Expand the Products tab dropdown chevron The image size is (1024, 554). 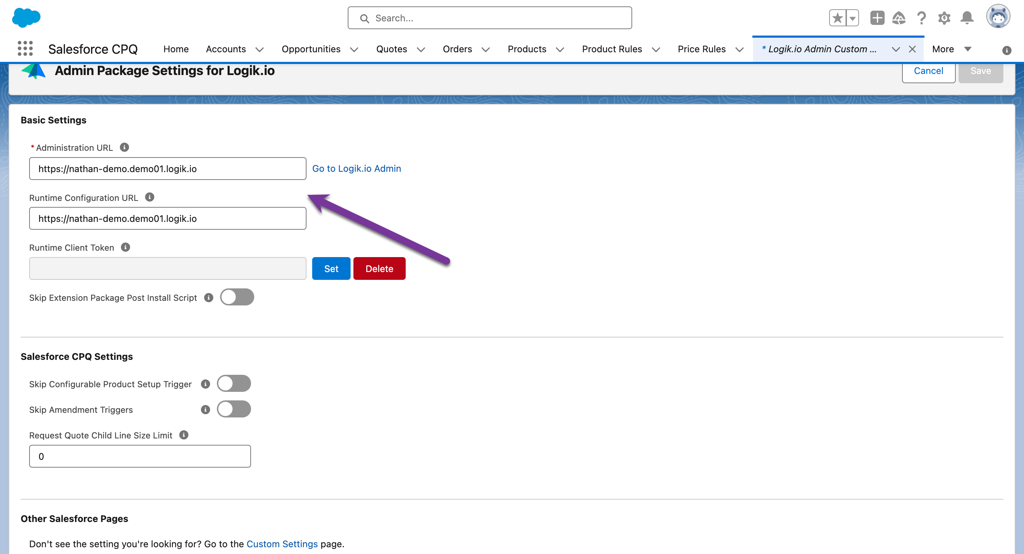(x=560, y=50)
